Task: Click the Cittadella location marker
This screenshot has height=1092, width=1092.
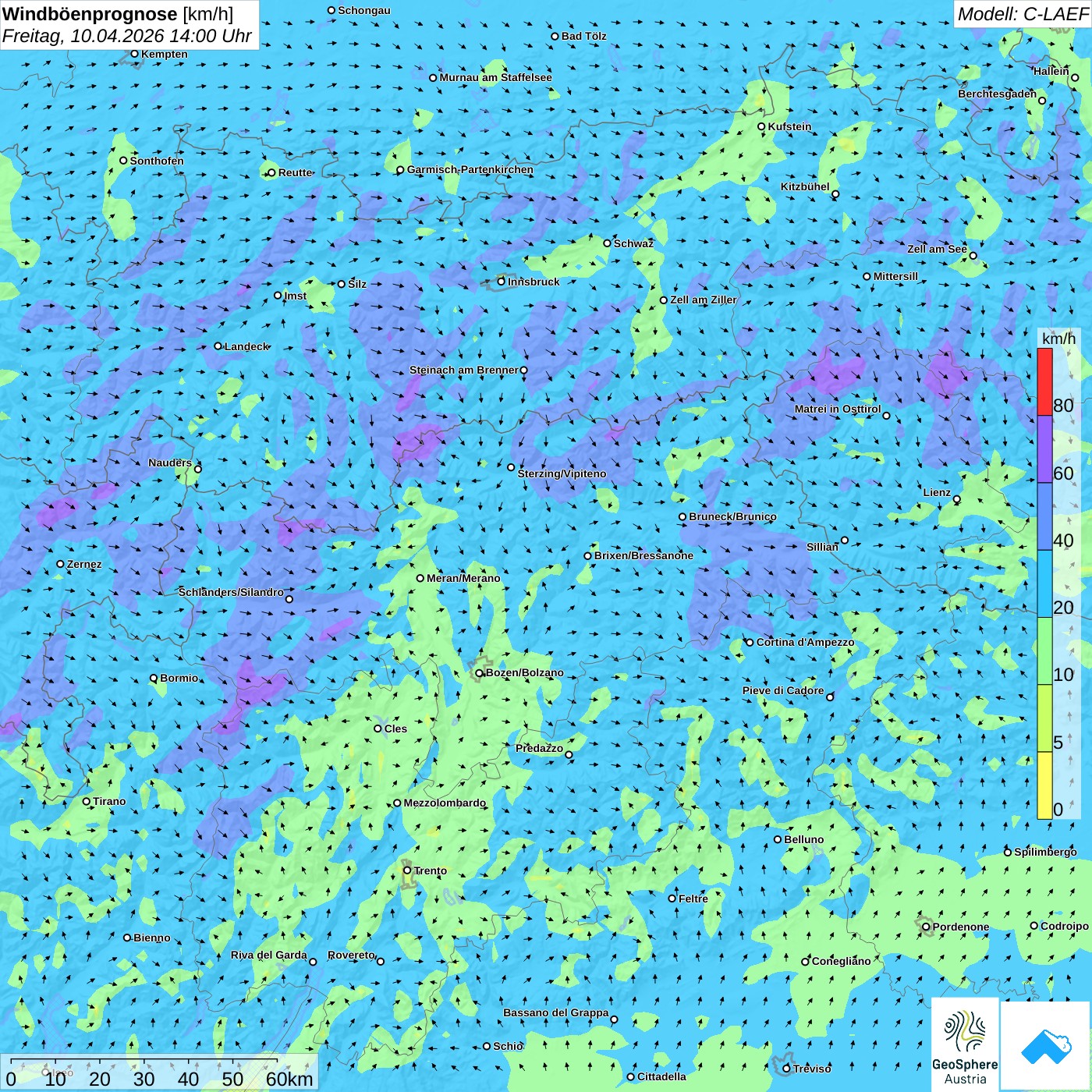Action: 631,1077
